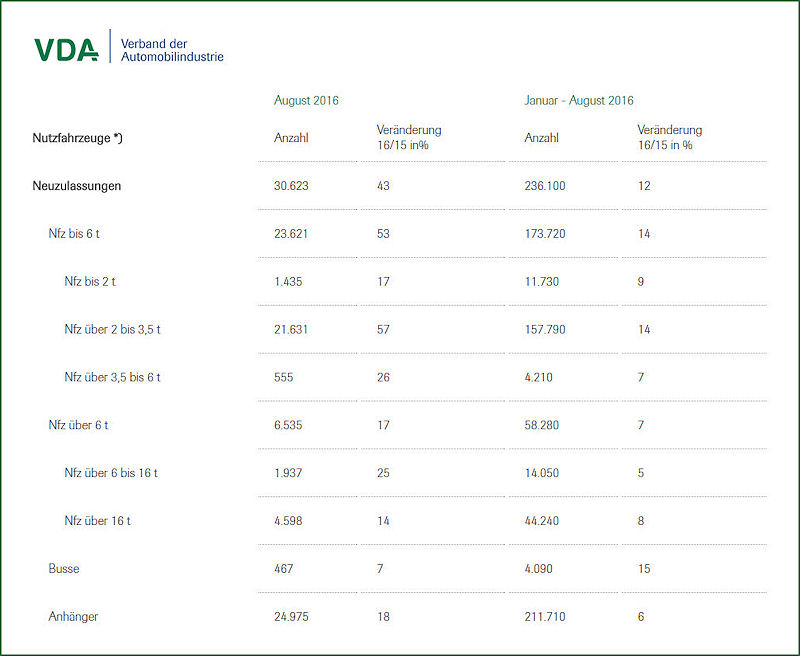Click the 'Verband der Automobilindustrie' text
Image resolution: width=800 pixels, height=656 pixels.
point(172,50)
